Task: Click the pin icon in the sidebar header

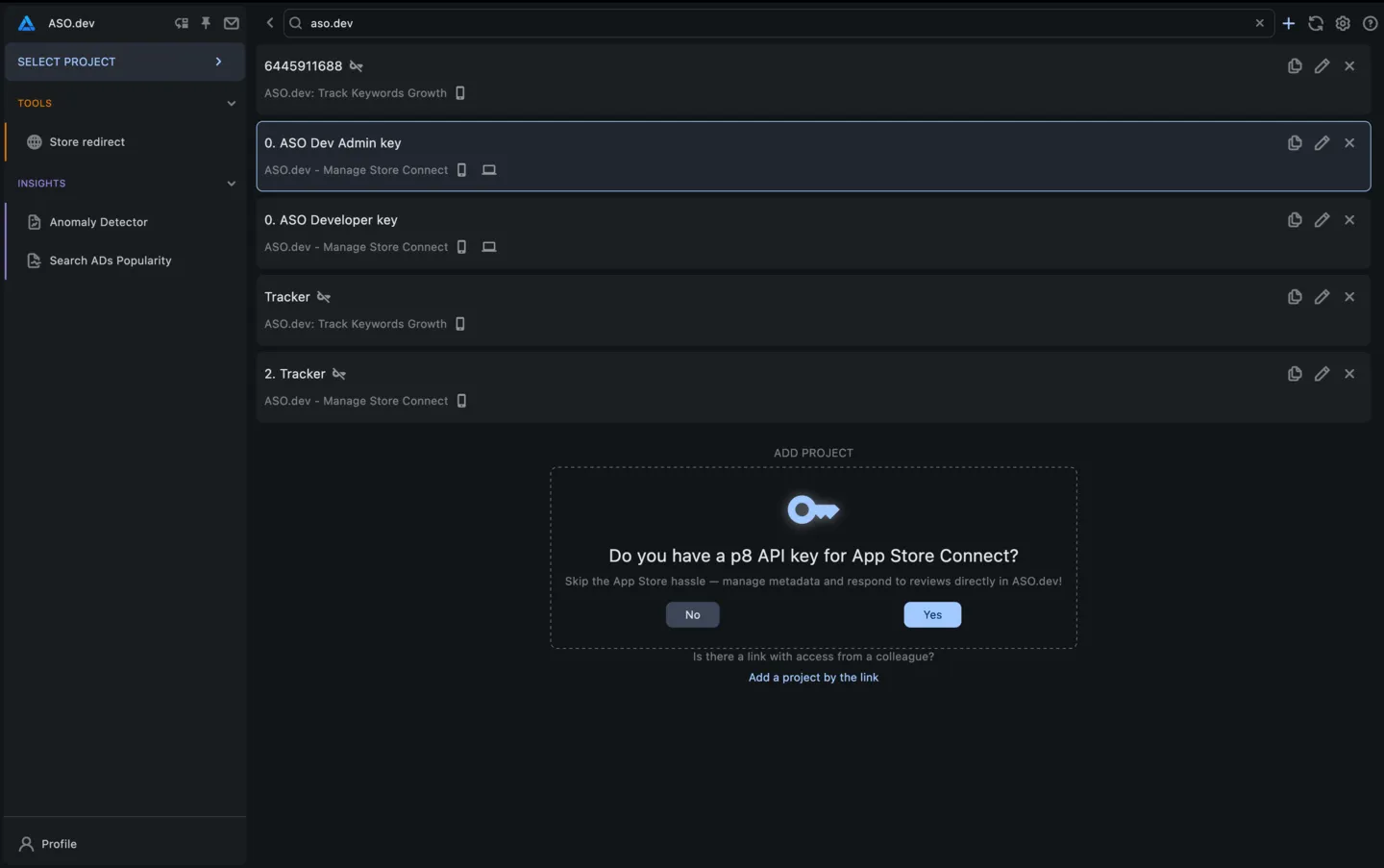Action: [206, 23]
